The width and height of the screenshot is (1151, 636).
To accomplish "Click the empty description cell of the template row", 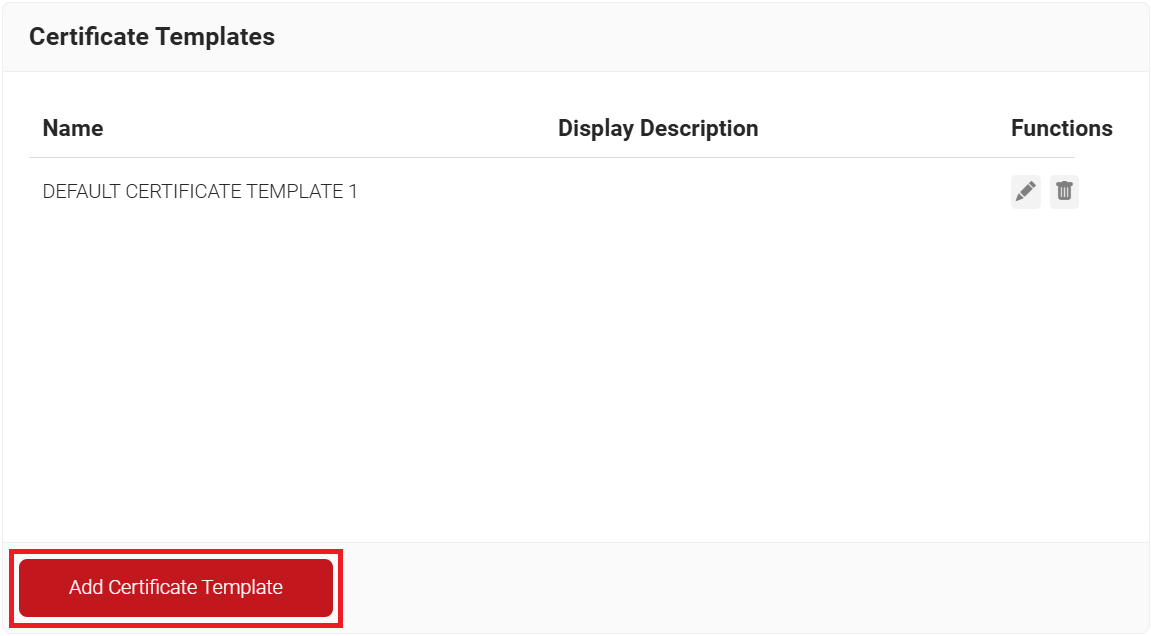I will pyautogui.click(x=658, y=191).
